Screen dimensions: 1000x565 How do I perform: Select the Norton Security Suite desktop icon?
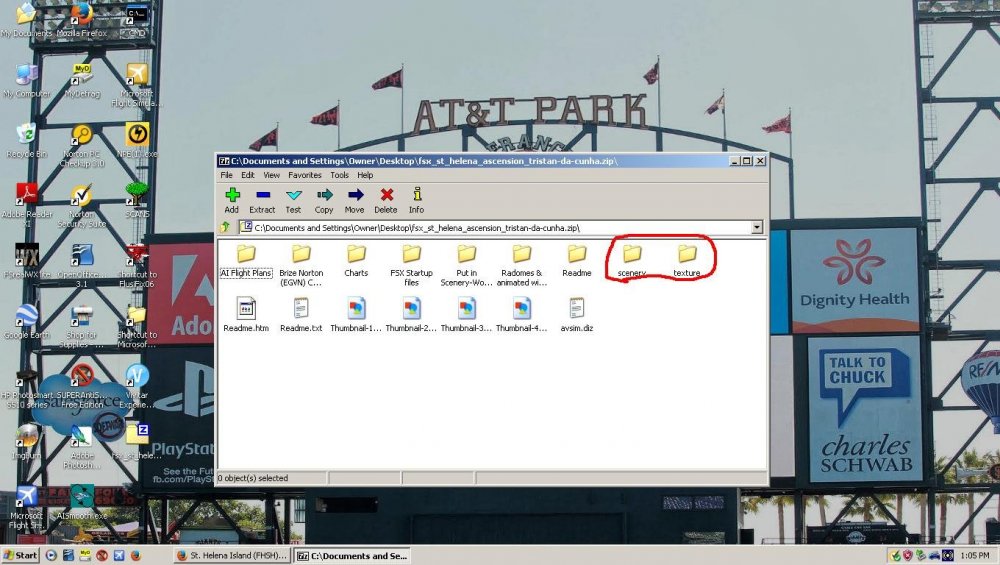tap(82, 205)
